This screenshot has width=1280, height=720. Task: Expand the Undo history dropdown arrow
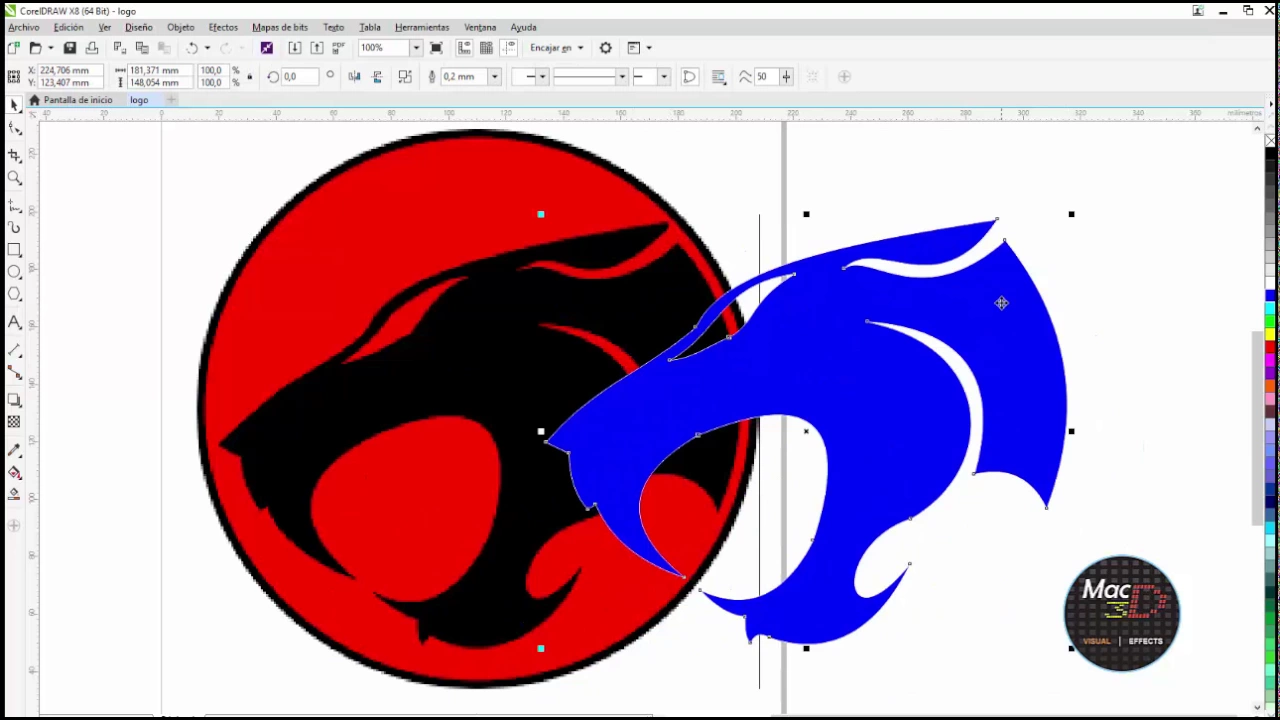point(207,48)
